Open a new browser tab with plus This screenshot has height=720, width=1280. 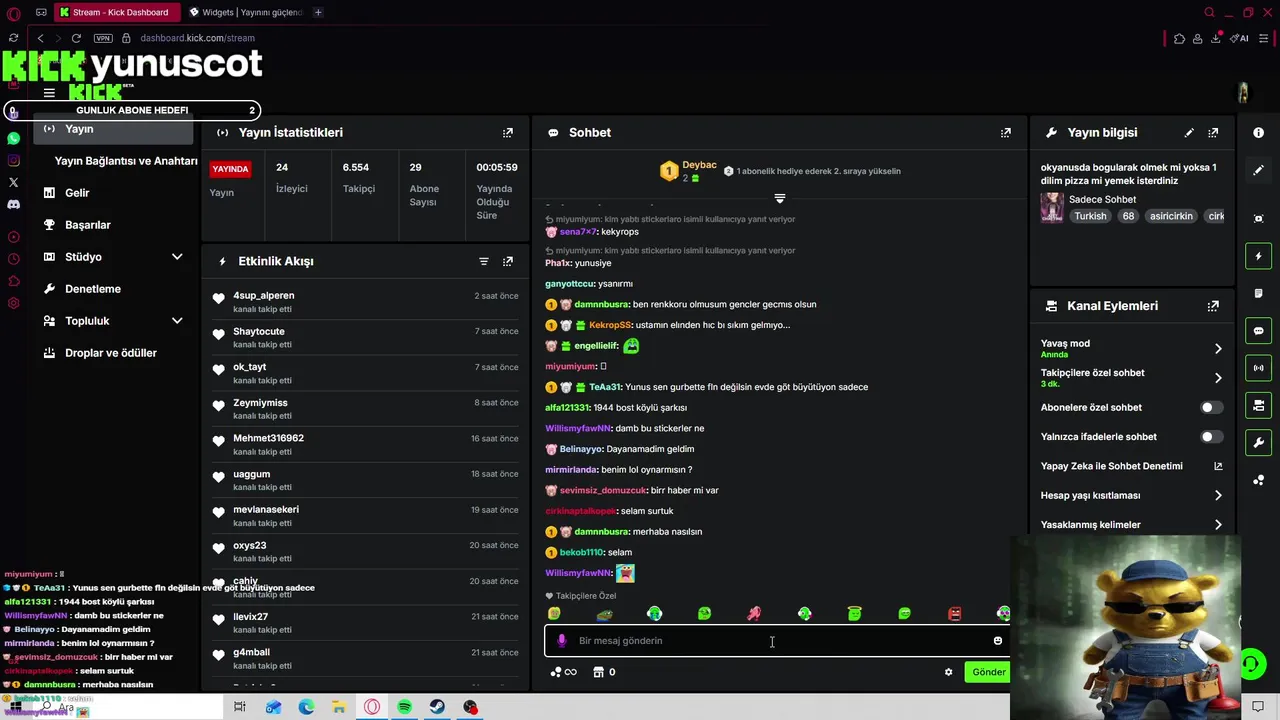318,12
